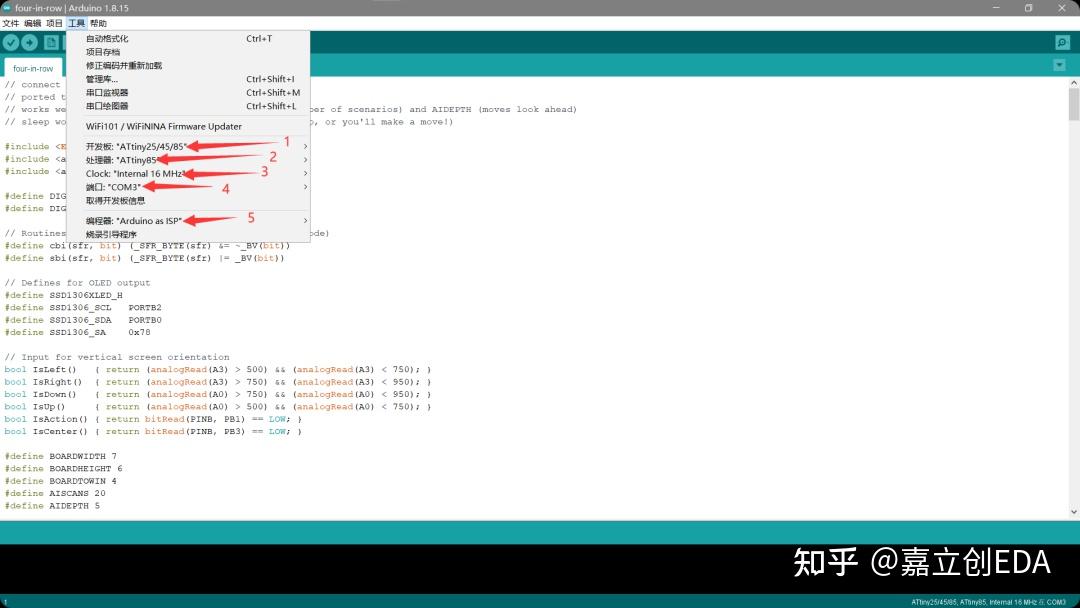Screen dimensions: 1080x608
Task: Open 串口绘图器 from Tools menu
Action: tap(105, 106)
